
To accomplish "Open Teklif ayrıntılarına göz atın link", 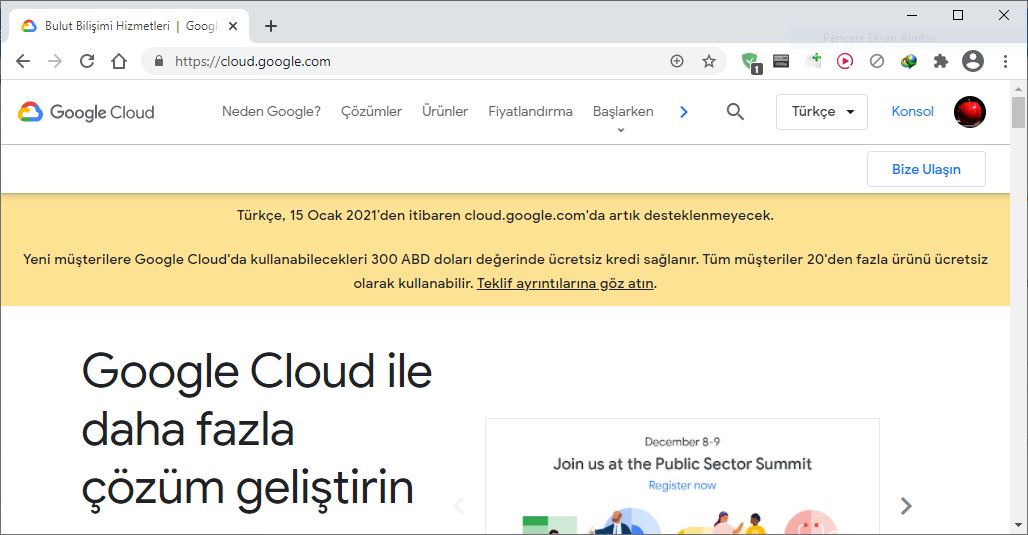I will pyautogui.click(x=565, y=283).
